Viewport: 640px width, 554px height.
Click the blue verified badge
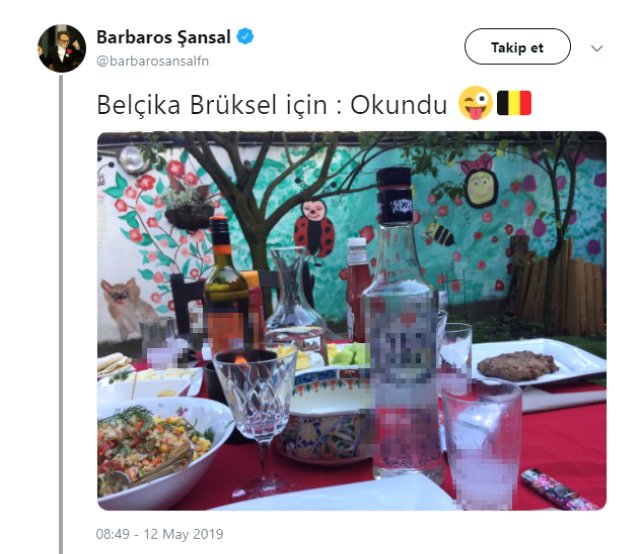[x=245, y=36]
